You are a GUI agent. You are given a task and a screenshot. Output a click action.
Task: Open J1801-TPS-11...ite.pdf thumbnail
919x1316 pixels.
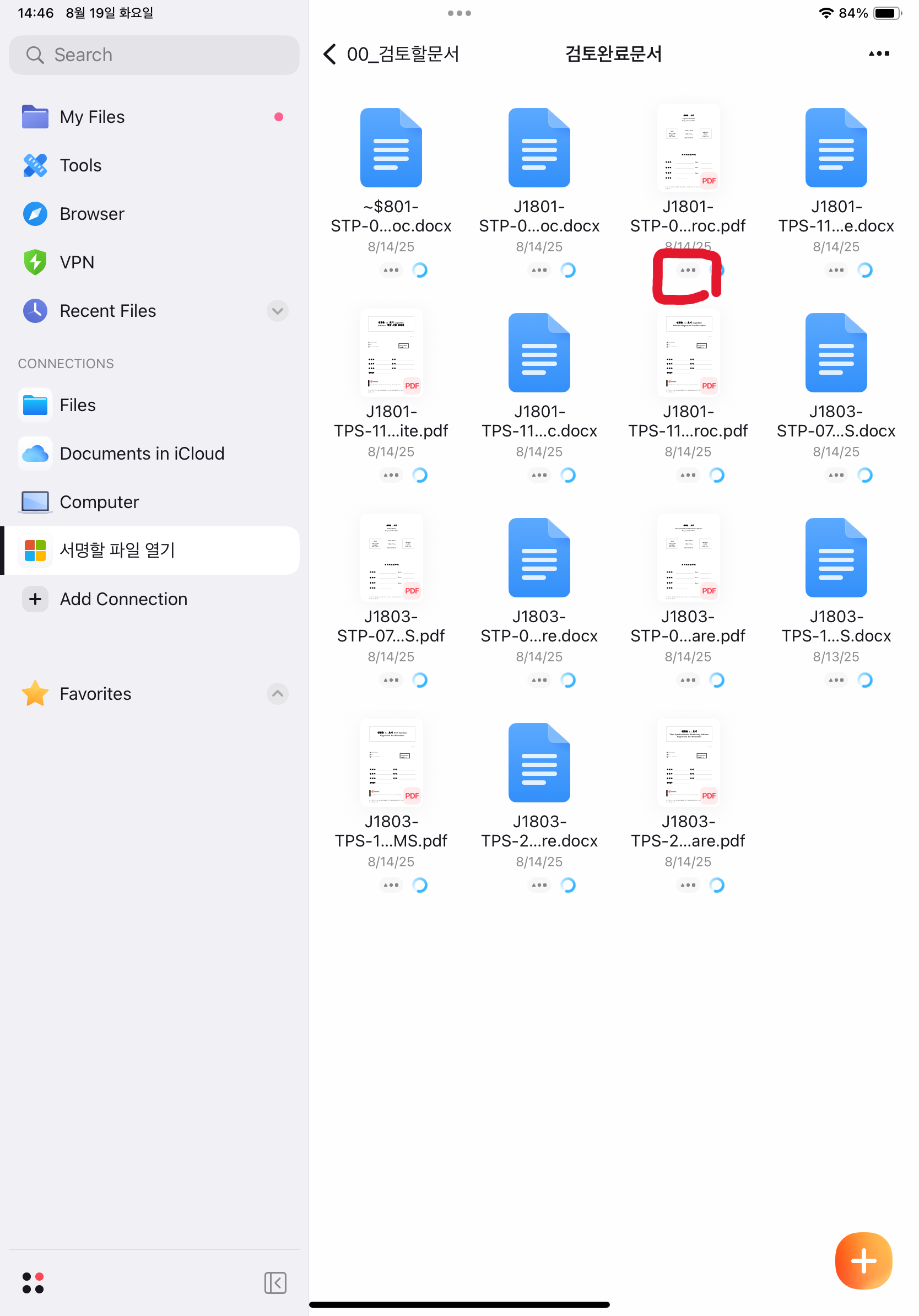[x=391, y=353]
